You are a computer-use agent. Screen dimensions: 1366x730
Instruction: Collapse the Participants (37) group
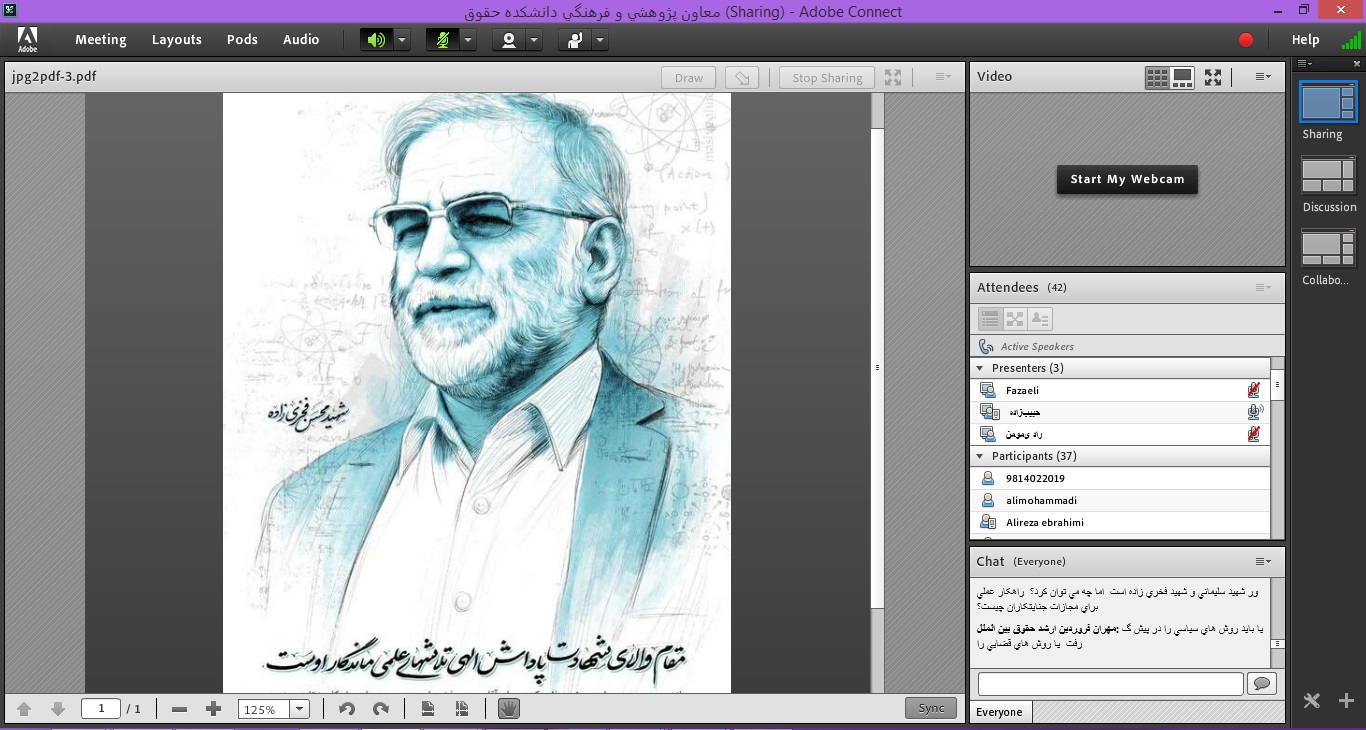click(x=980, y=456)
